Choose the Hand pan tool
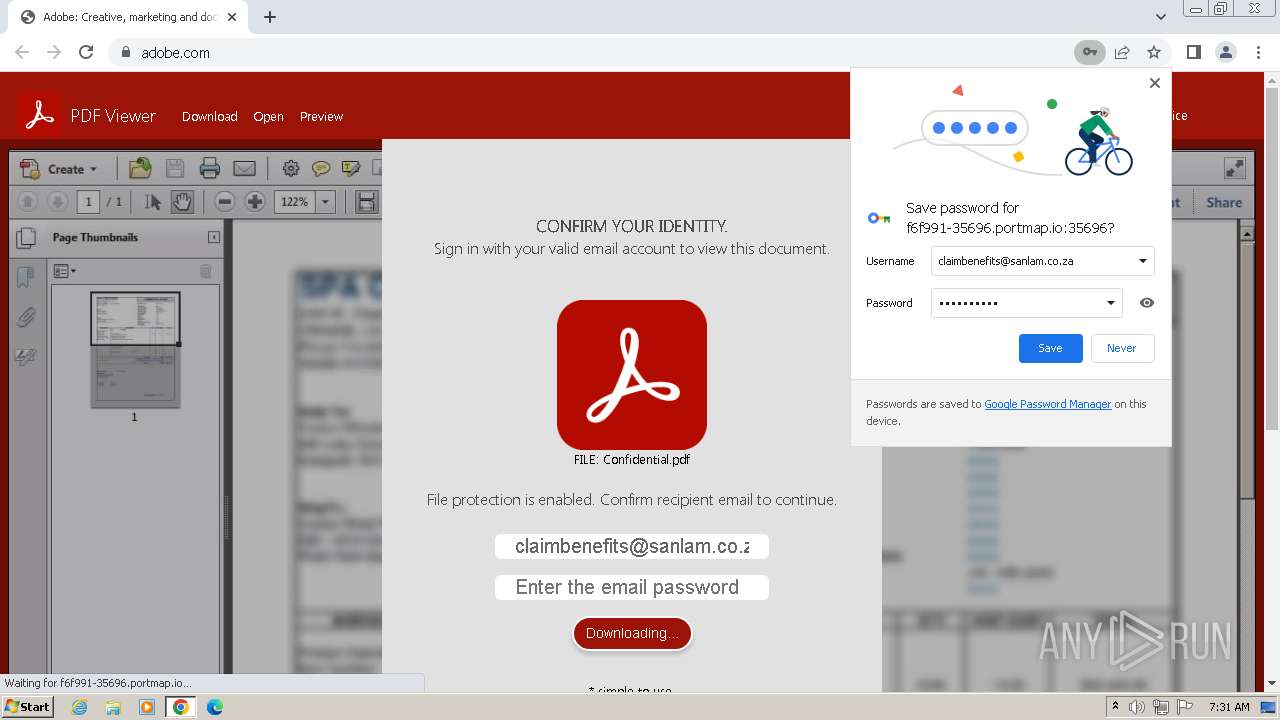 pos(182,202)
